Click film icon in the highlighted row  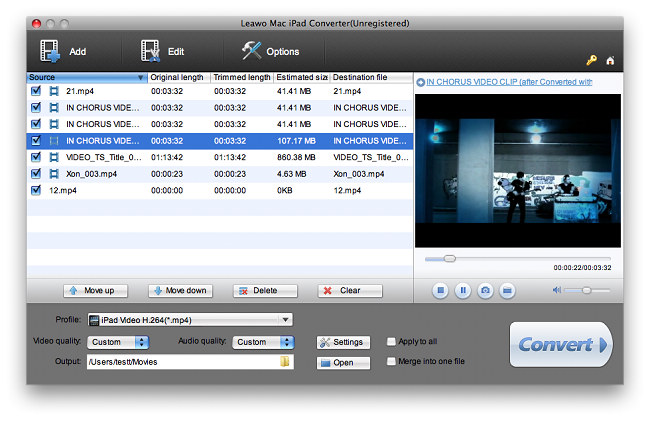coord(54,141)
